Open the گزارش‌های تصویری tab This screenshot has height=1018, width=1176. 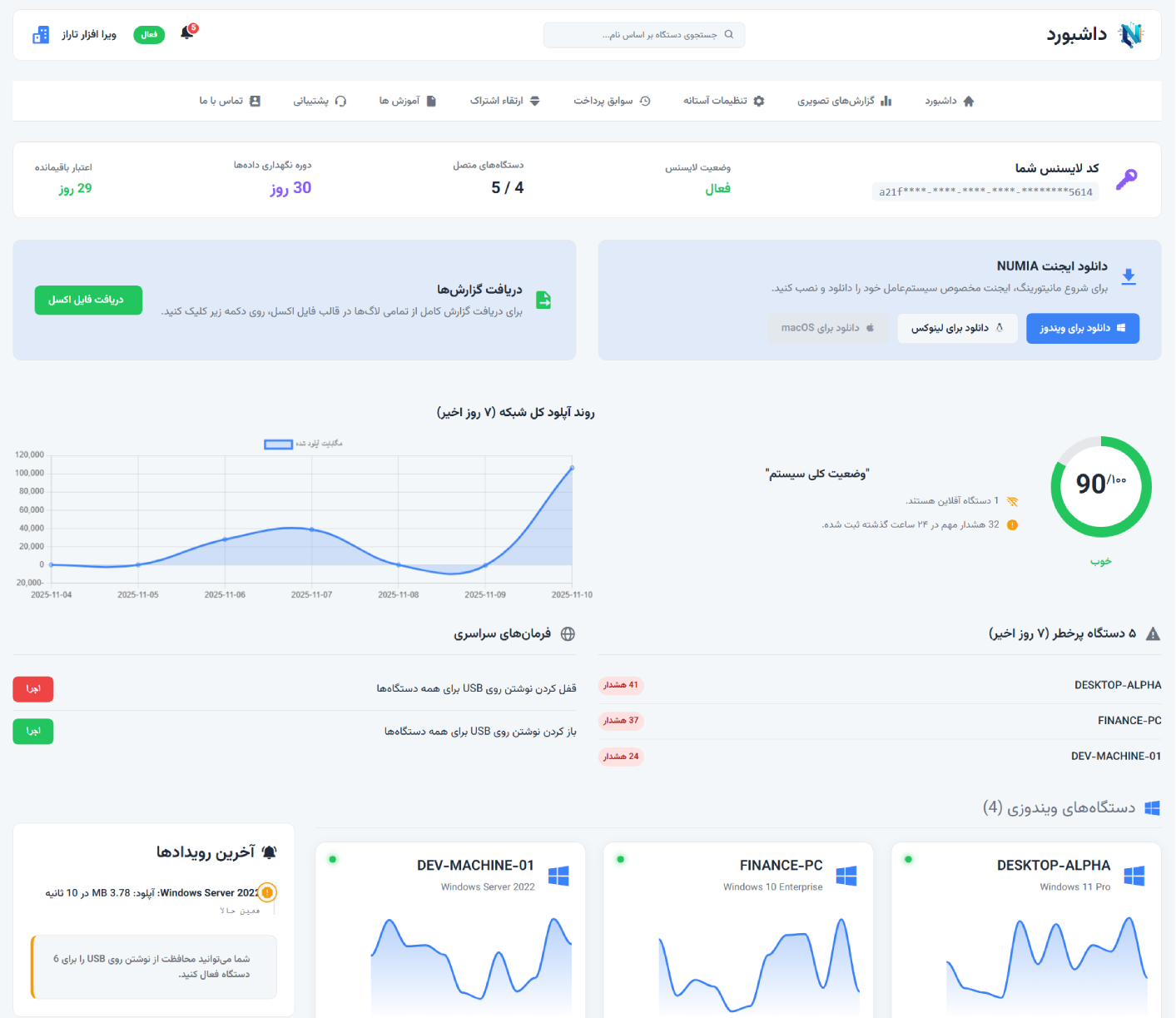coord(844,101)
